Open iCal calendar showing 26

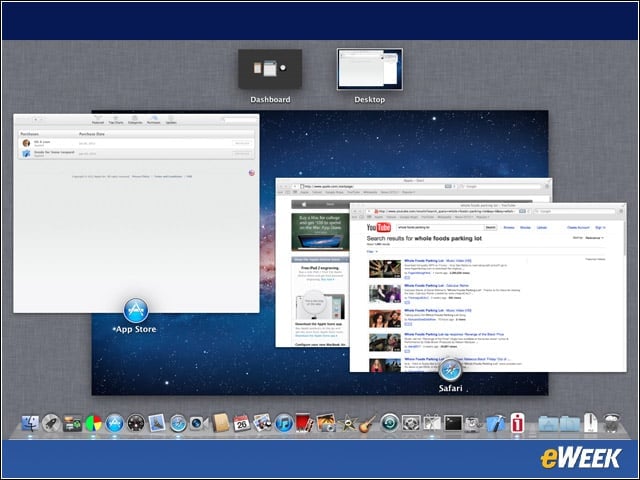coord(241,424)
